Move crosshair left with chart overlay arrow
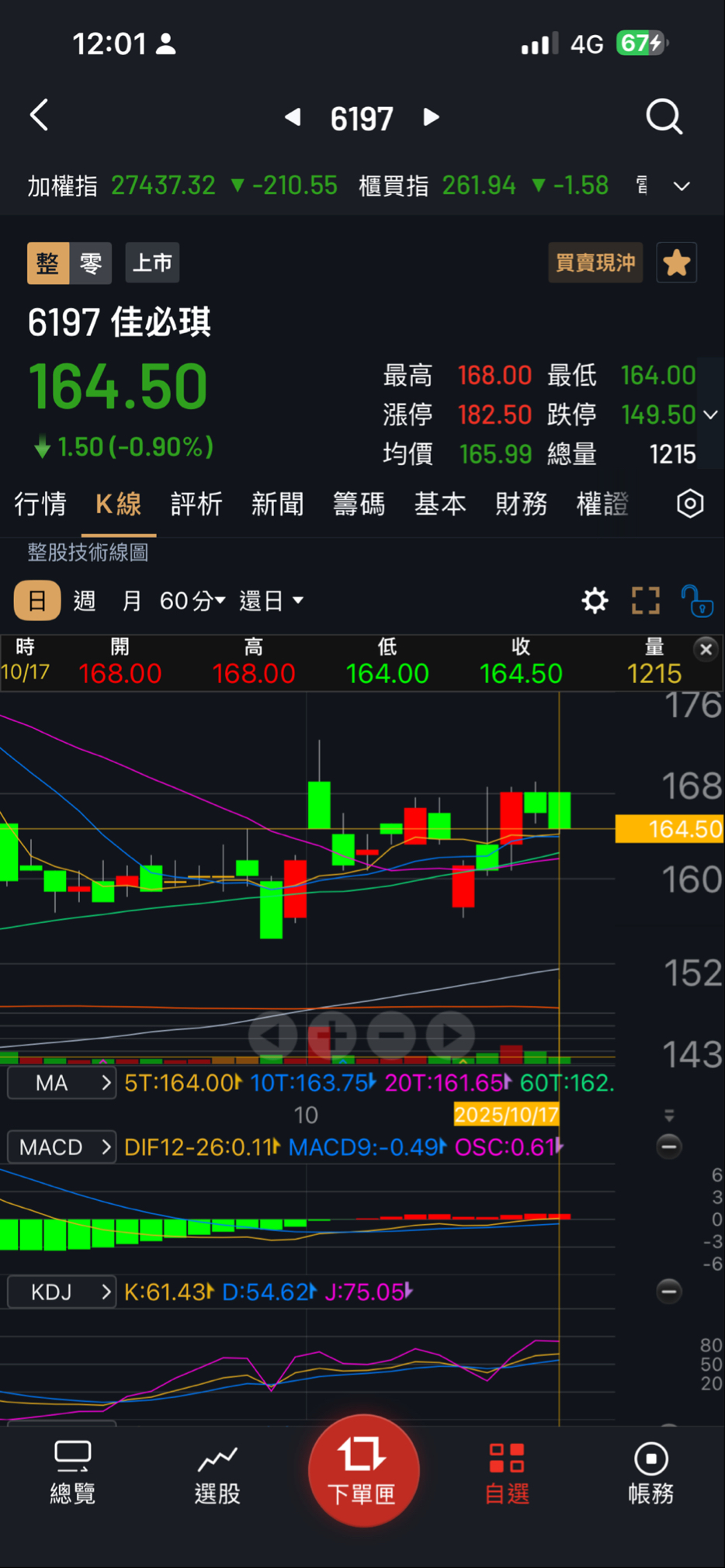 [272, 1035]
